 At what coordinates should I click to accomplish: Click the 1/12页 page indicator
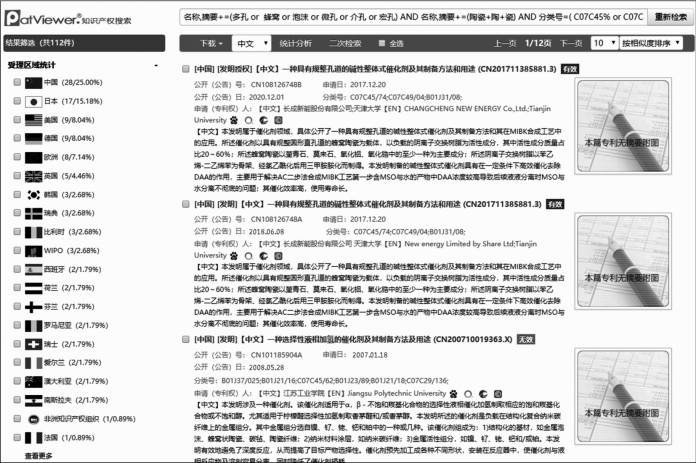point(538,44)
